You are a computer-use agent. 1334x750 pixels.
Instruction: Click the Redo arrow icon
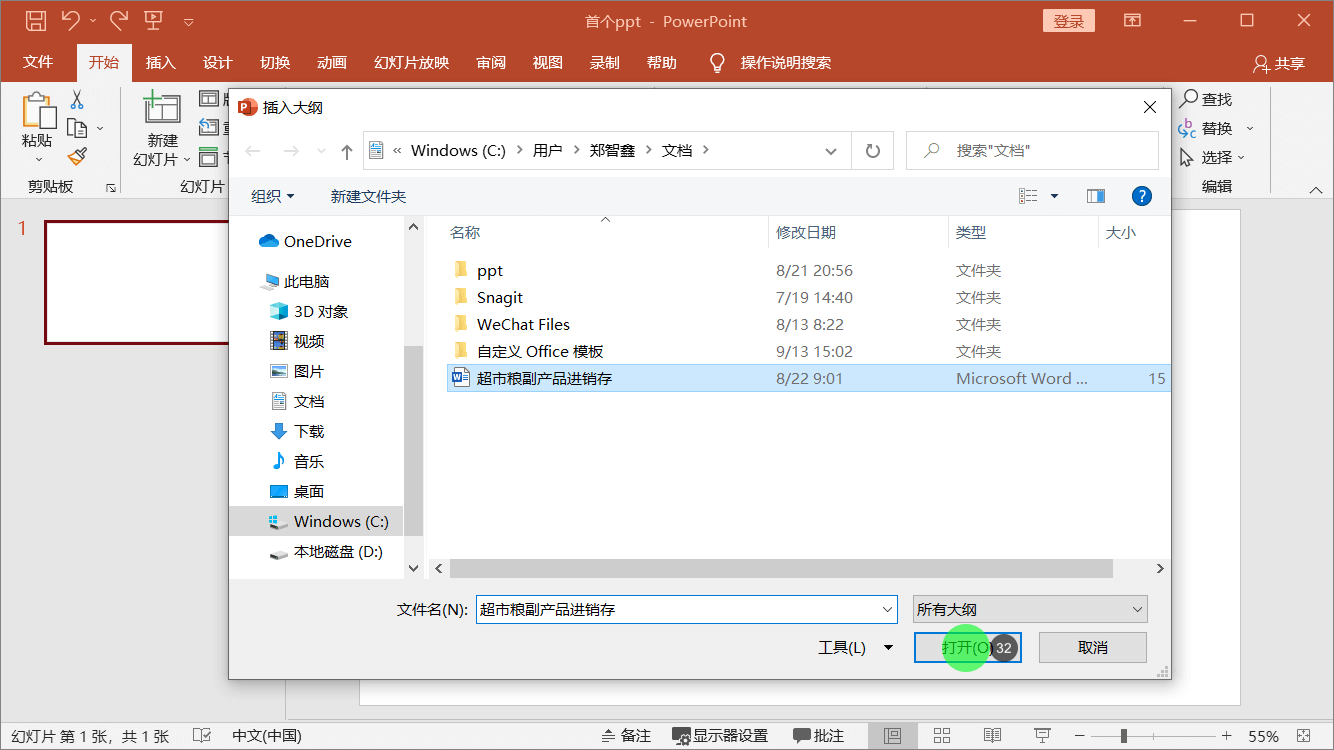[118, 20]
